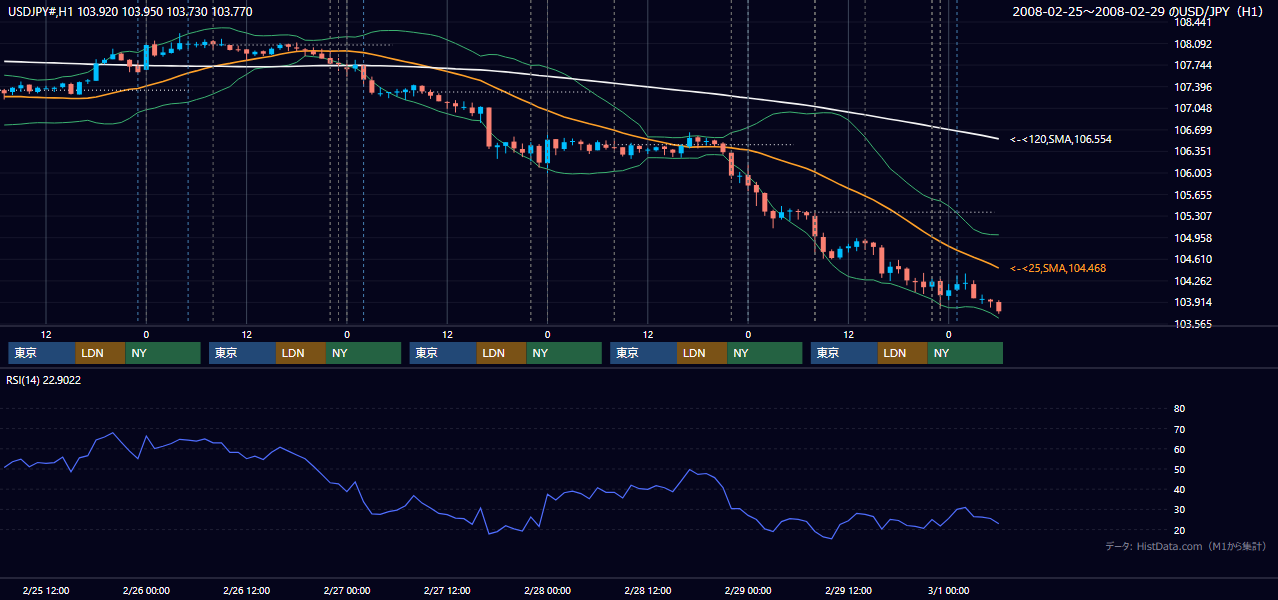Select the LDN session block above 2/29 12:00

click(902, 353)
